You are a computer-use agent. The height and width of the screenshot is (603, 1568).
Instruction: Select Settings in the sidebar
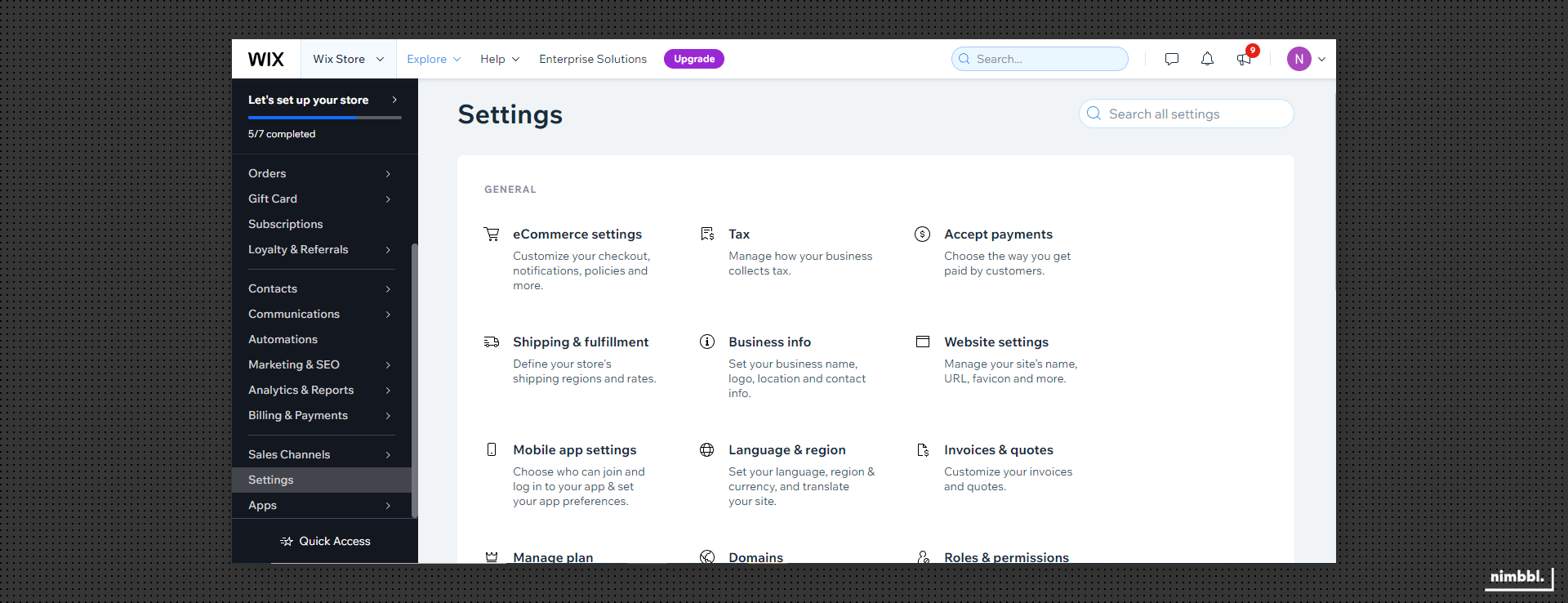[x=320, y=480]
